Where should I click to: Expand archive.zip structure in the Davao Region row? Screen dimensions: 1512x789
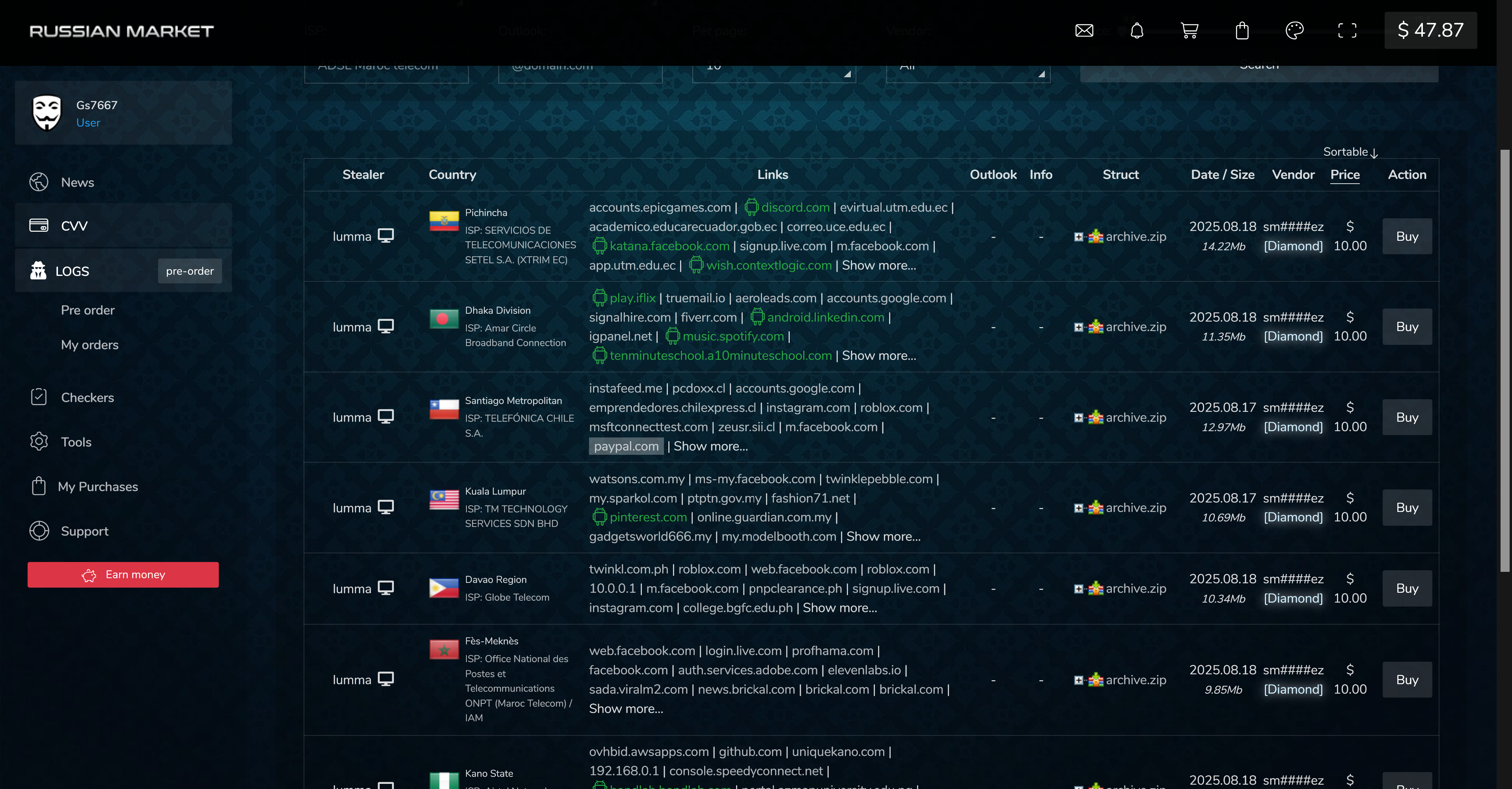1078,588
